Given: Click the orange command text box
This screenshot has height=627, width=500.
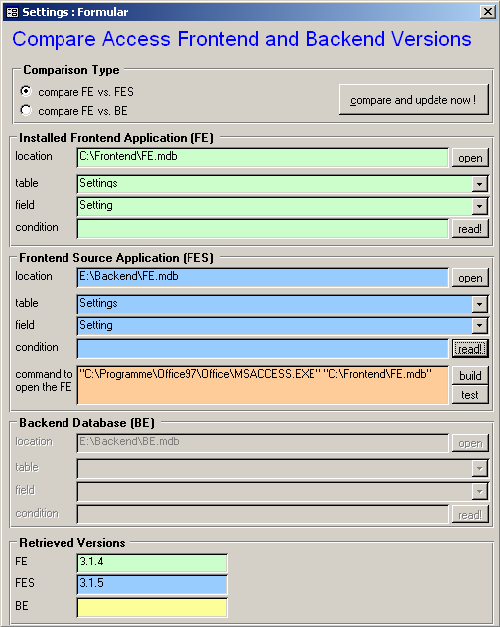Looking at the screenshot, I should [x=262, y=385].
